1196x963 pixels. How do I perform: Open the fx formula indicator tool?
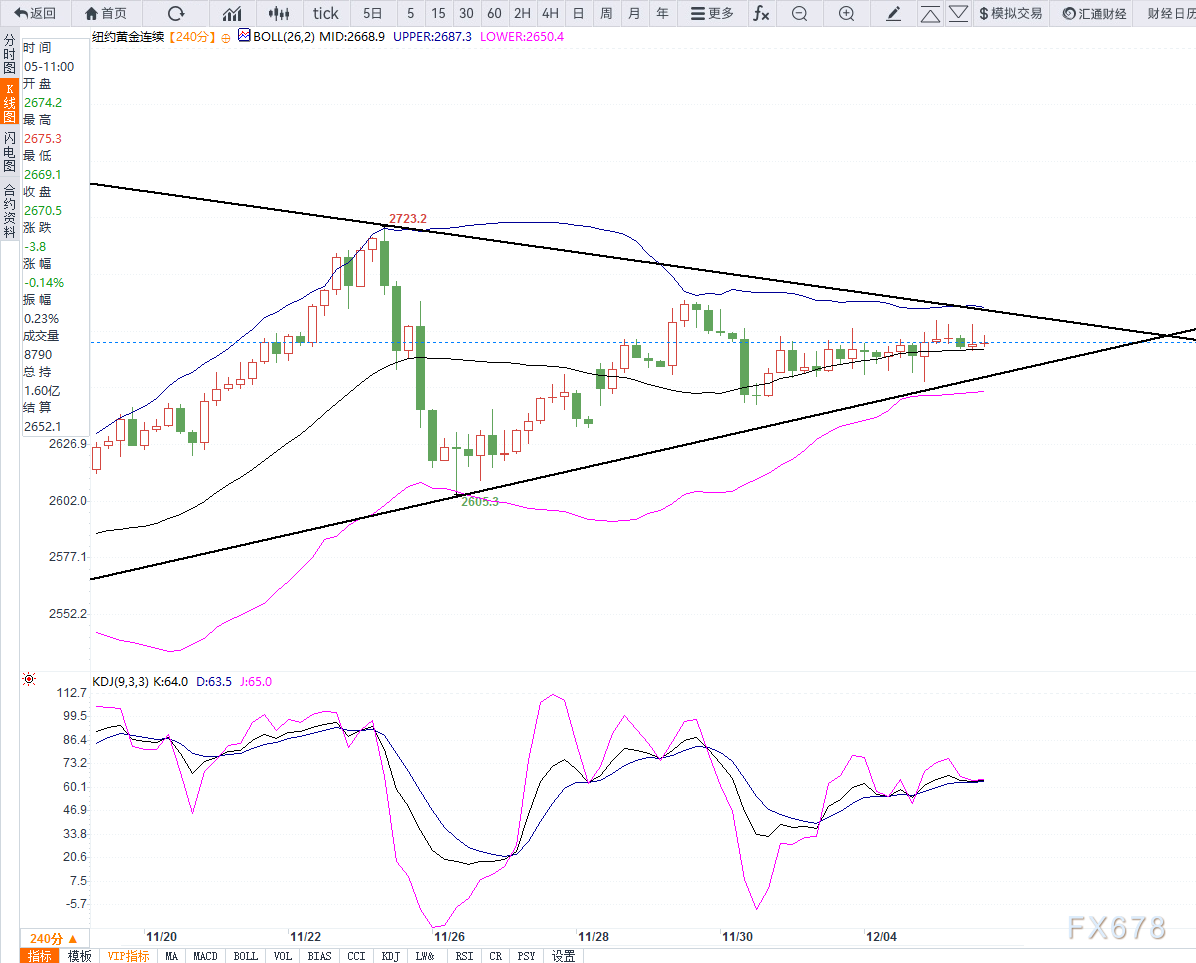761,13
